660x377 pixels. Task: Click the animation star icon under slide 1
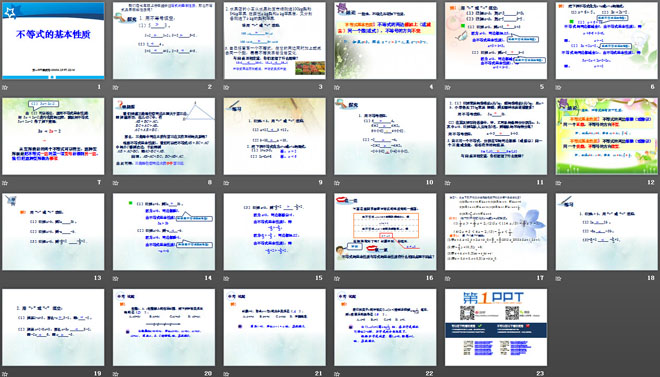[5, 88]
